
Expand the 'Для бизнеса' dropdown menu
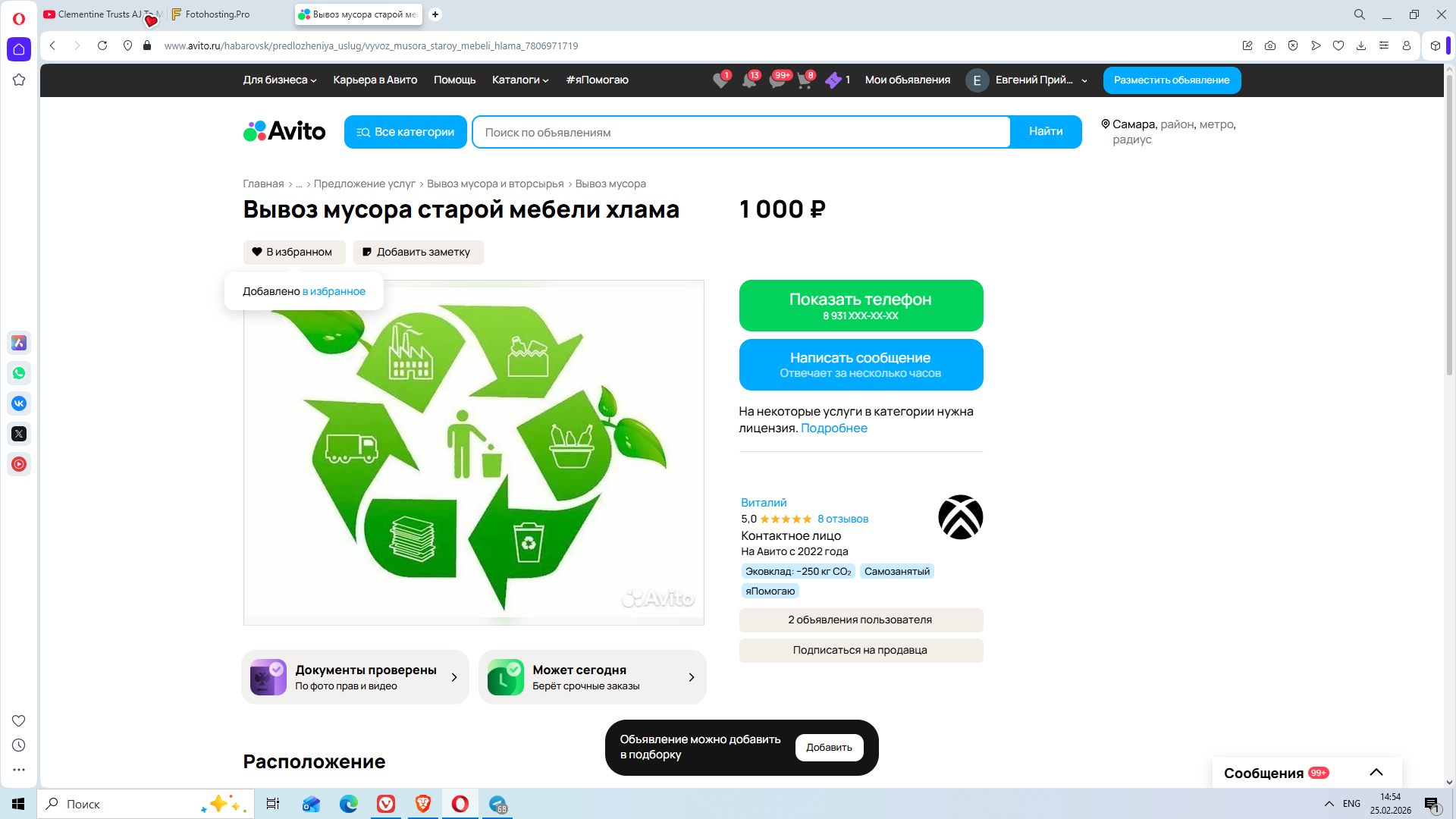coord(279,80)
